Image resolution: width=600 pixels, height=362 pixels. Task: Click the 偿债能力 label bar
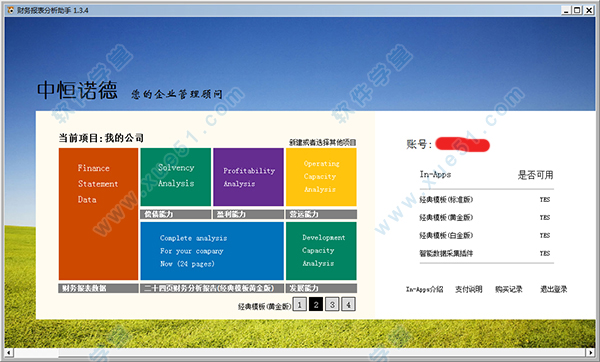coord(176,214)
